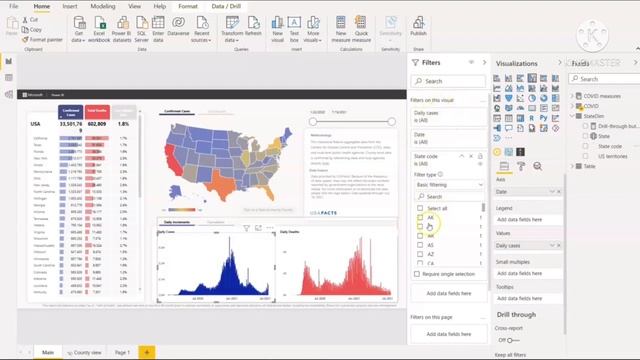The image size is (640, 360).
Task: Open Date axis field dropdown
Action: click(552, 192)
